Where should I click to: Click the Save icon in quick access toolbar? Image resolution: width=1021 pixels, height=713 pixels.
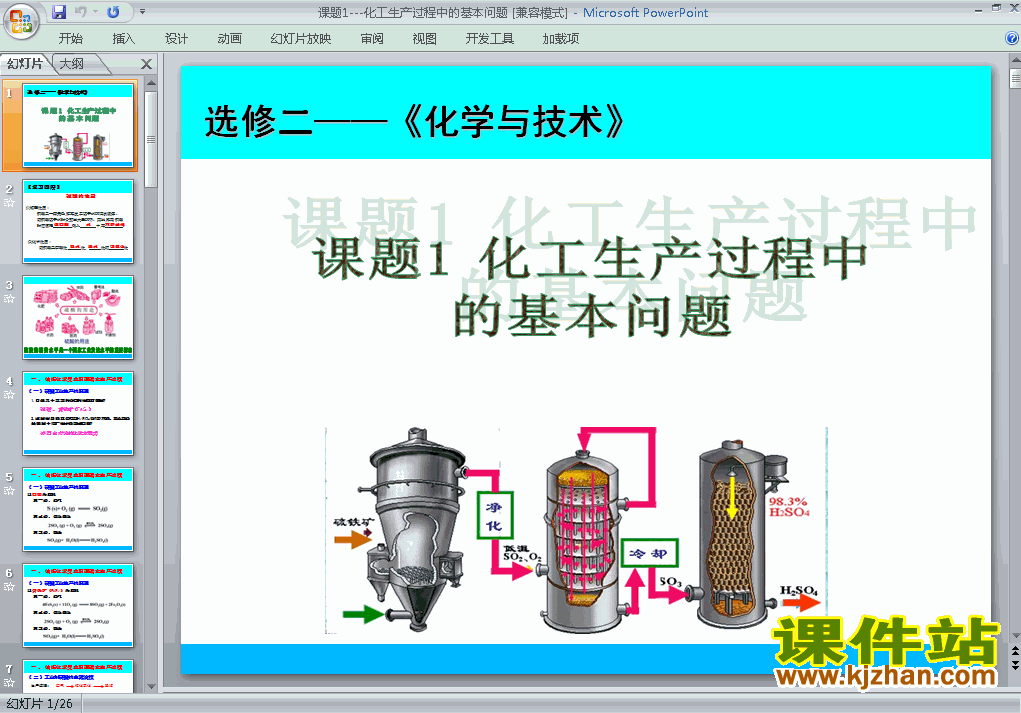tap(59, 12)
